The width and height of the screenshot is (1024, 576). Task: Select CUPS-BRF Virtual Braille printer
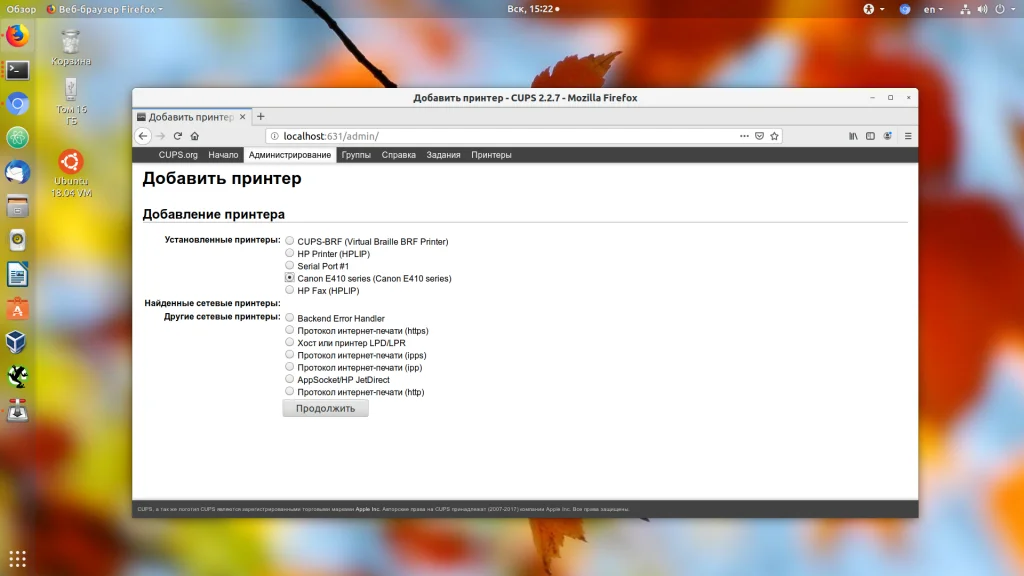(289, 241)
